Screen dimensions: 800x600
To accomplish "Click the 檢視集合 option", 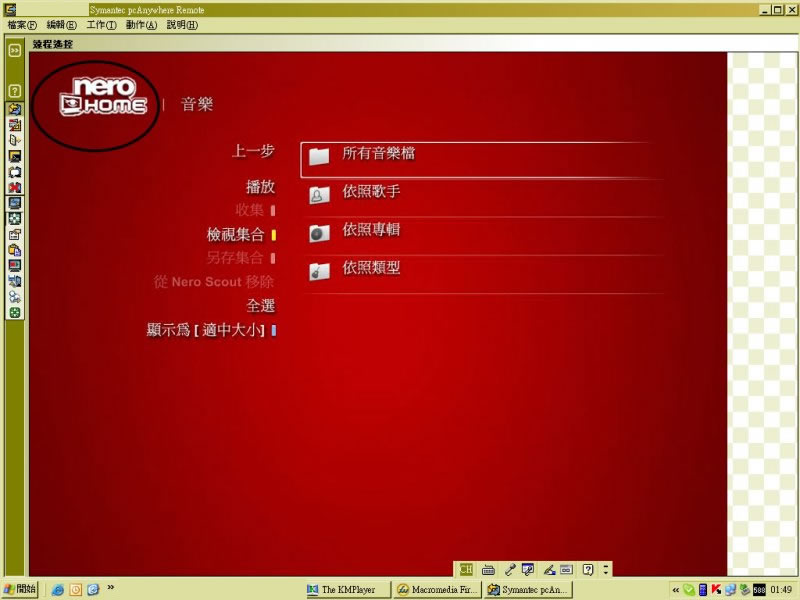I will (x=235, y=235).
